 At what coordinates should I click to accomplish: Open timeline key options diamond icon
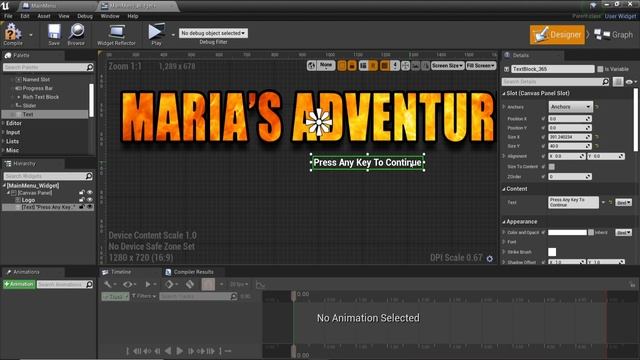[x=171, y=284]
